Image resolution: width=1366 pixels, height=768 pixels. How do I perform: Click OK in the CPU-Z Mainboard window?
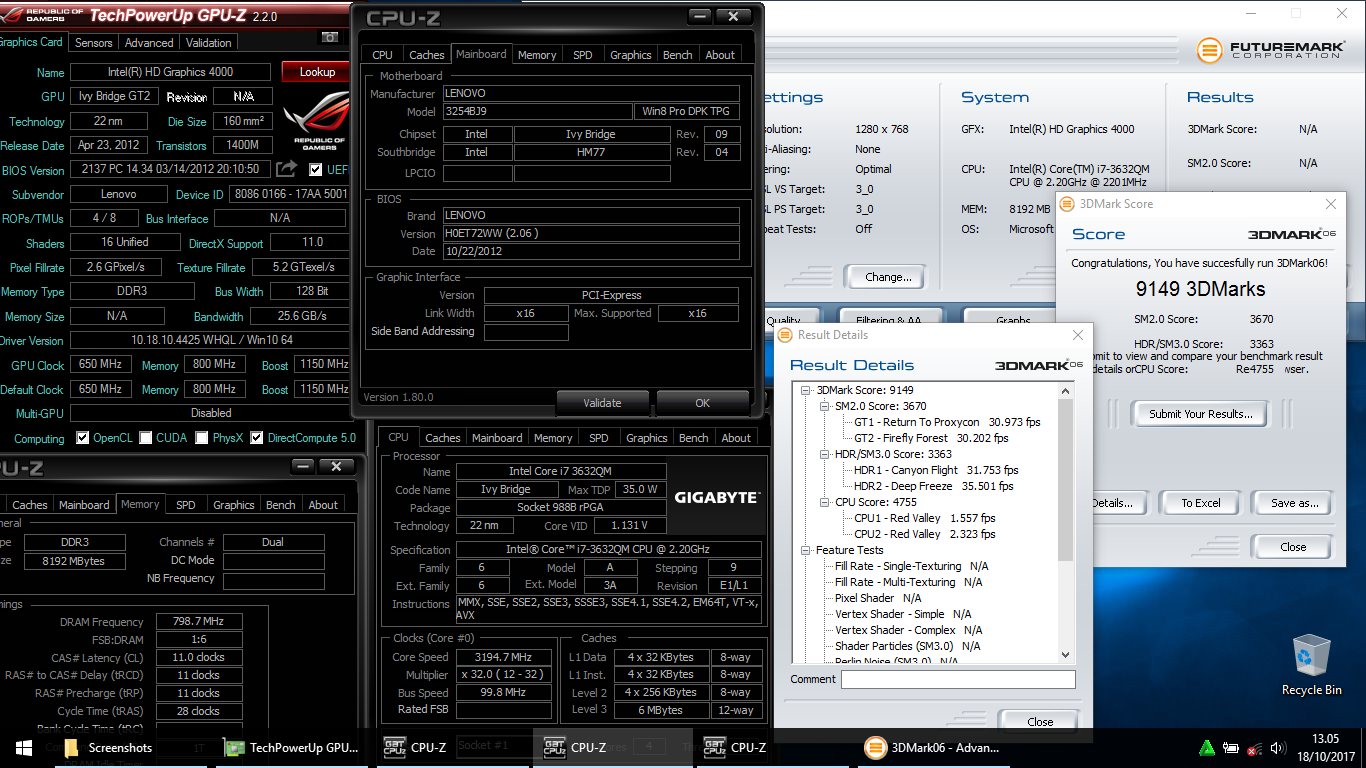(702, 403)
